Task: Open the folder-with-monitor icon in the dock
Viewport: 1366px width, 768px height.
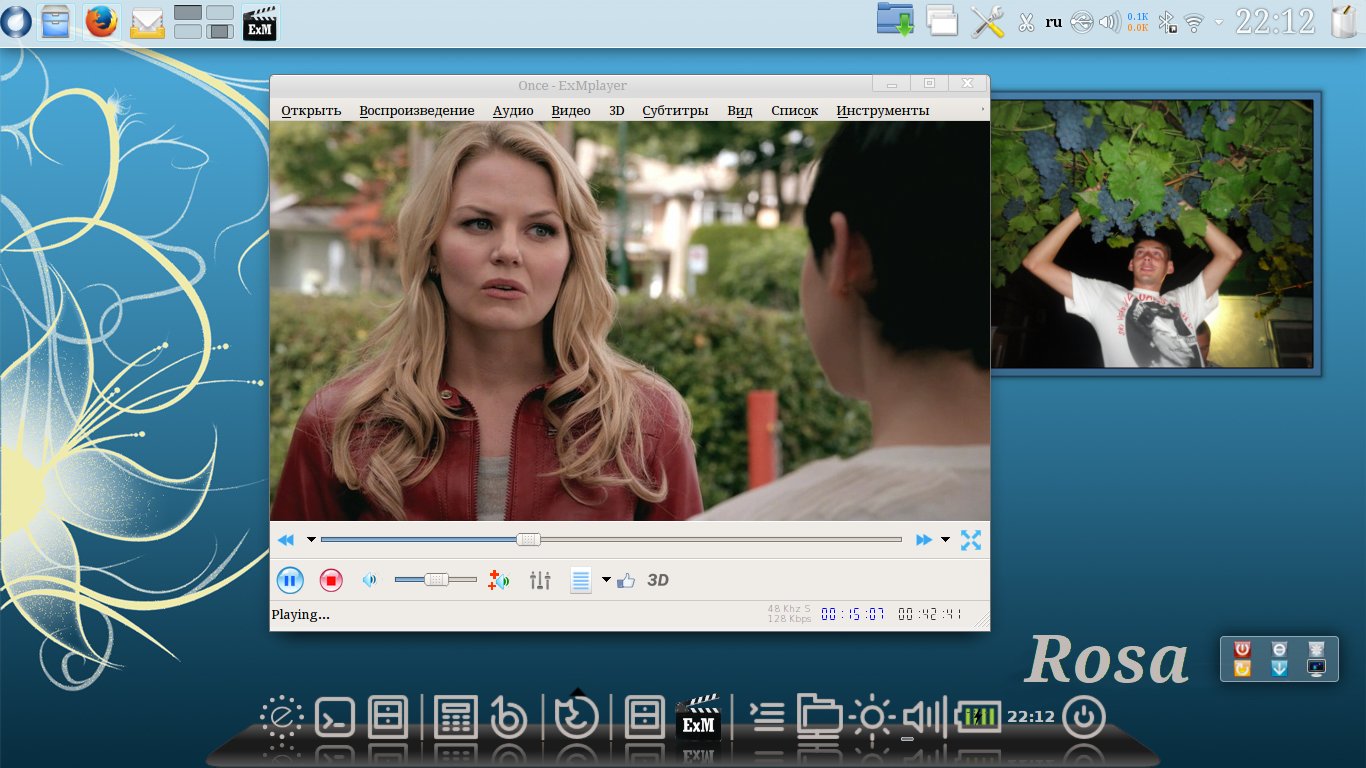Action: [819, 717]
